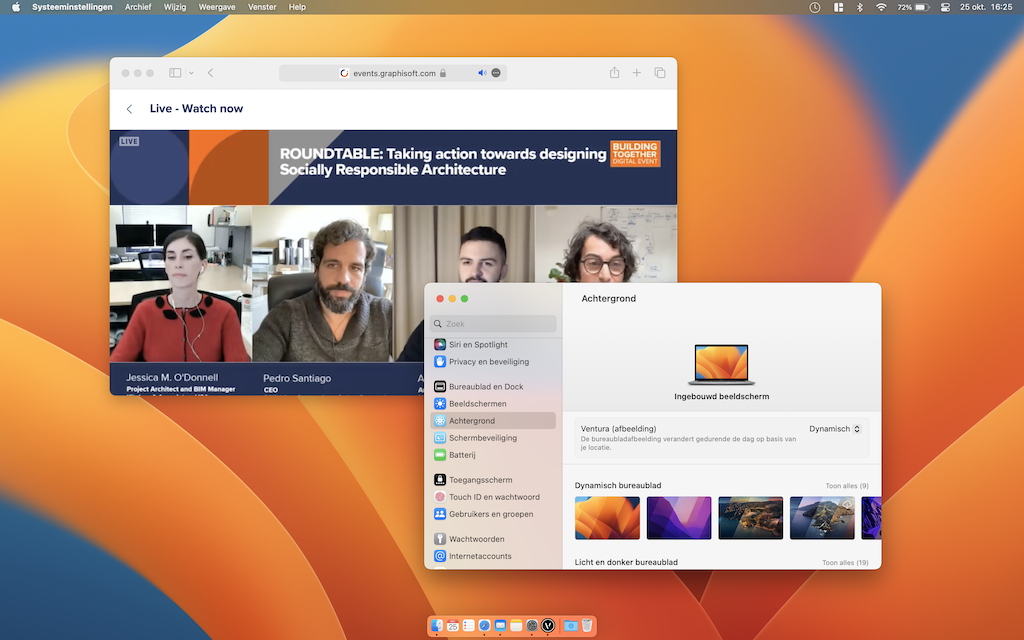The width and height of the screenshot is (1024, 640).
Task: Select the orange Ventura wallpaper thumbnail
Action: [607, 518]
